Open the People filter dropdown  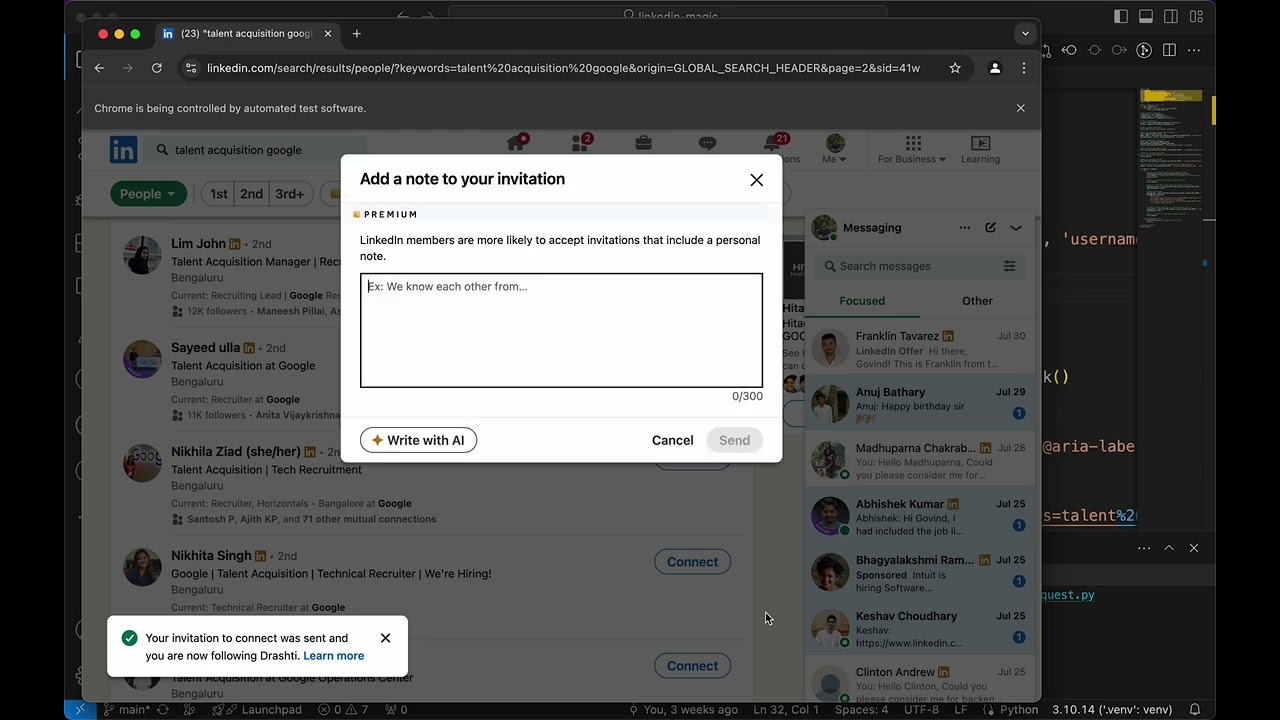pos(148,194)
